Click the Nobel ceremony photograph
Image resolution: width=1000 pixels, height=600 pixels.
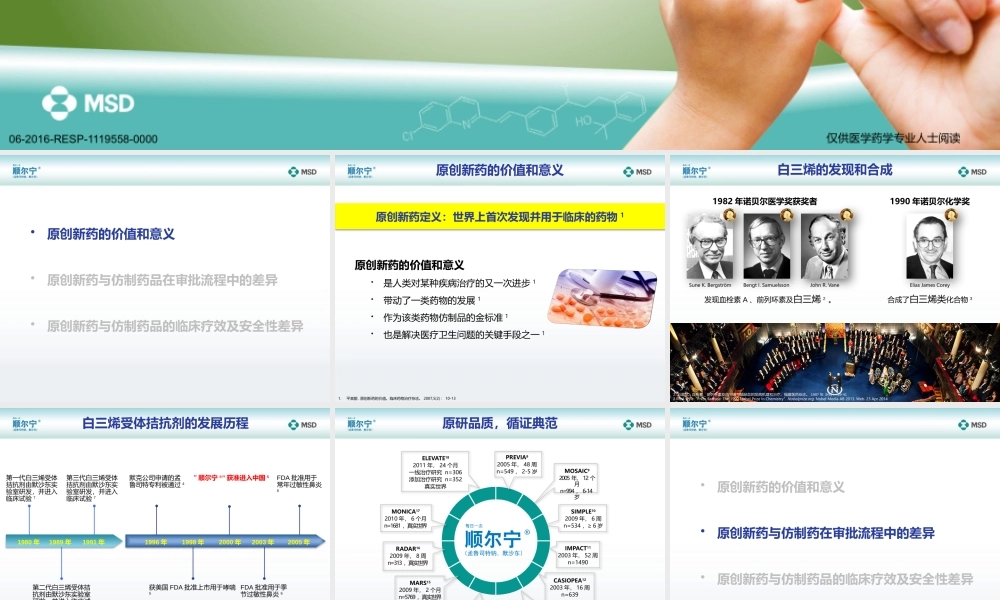pyautogui.click(x=833, y=360)
